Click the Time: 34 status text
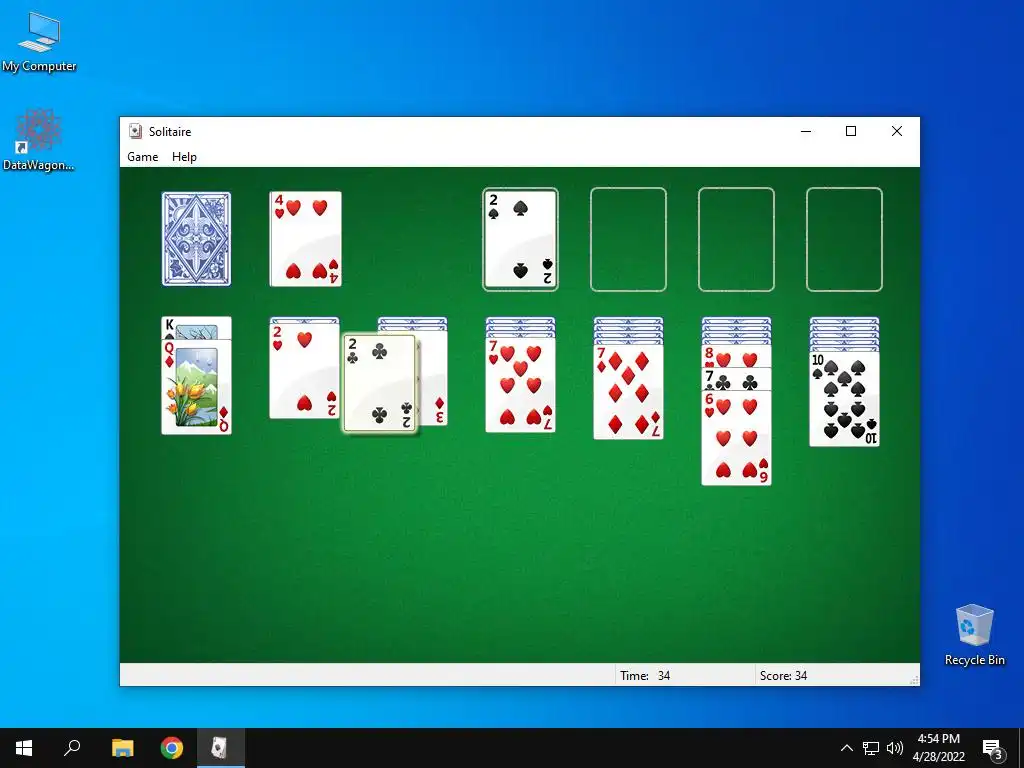 pos(645,676)
